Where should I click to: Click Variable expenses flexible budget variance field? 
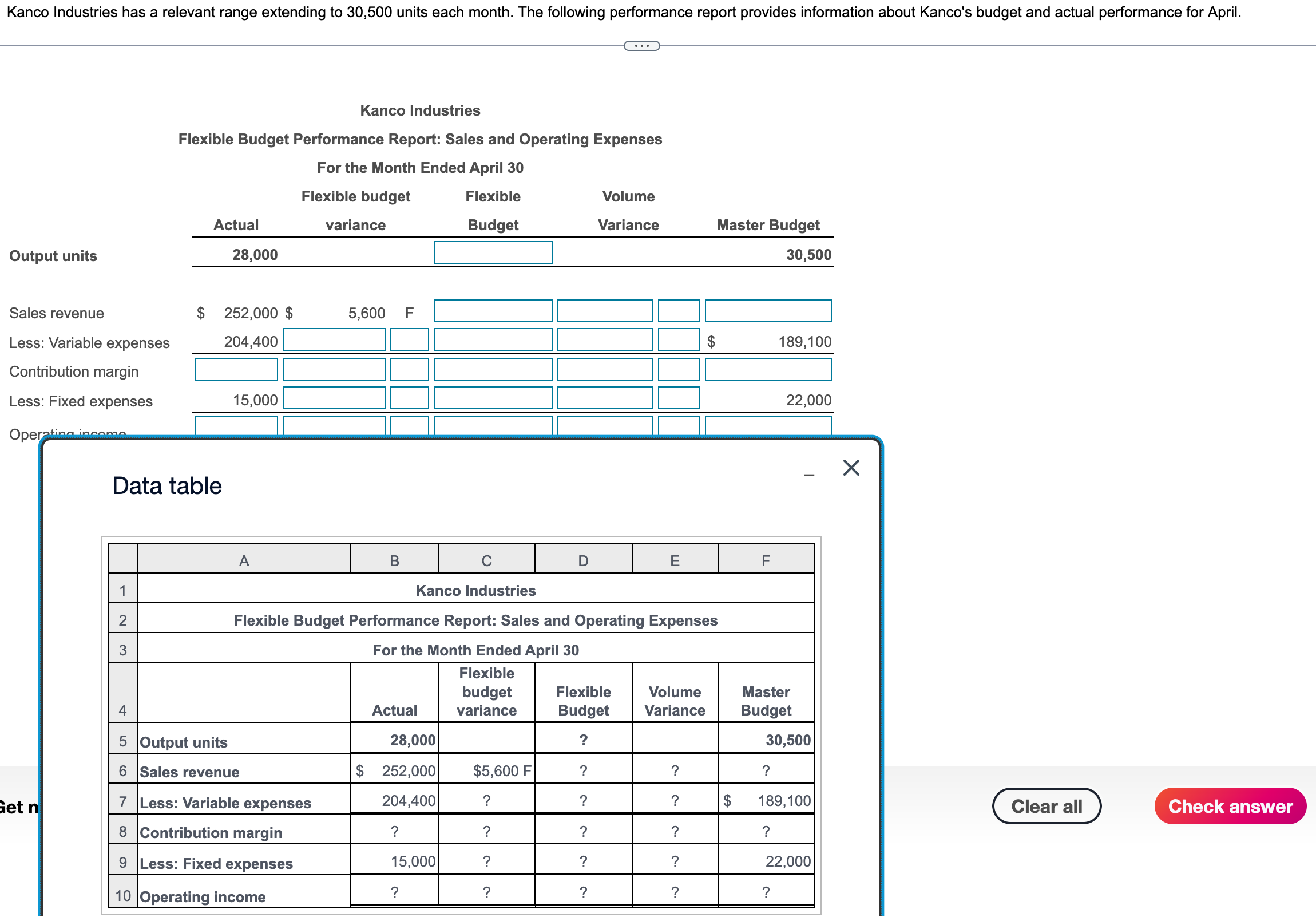tap(334, 340)
